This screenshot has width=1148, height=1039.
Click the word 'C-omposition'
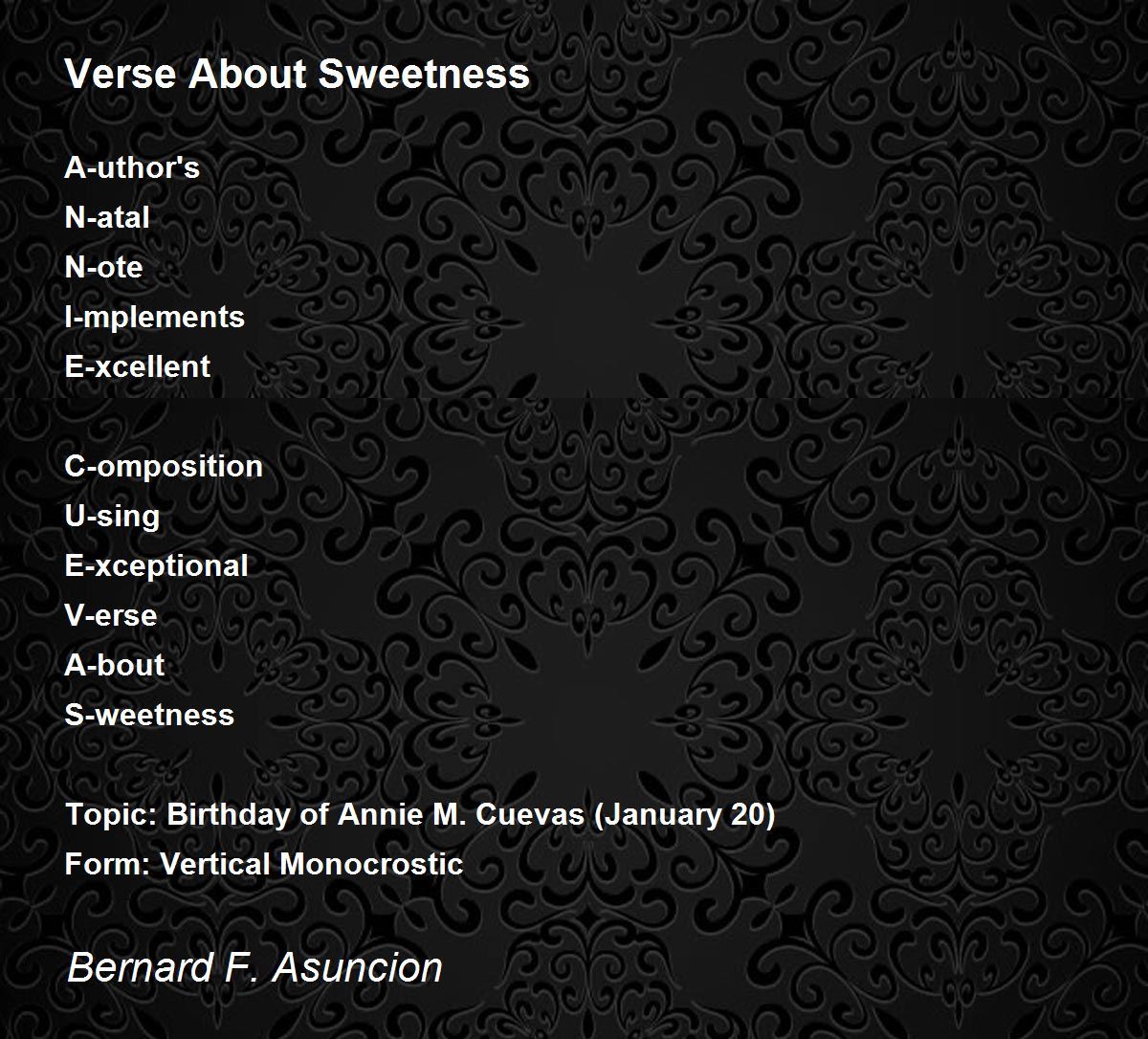164,467
